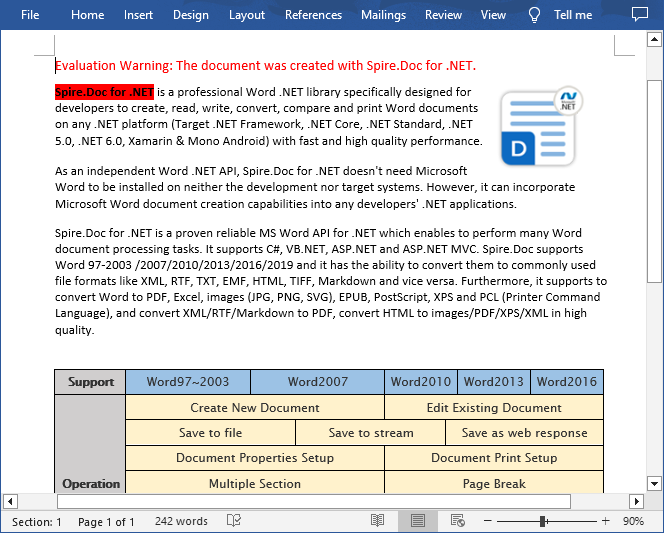
Task: Click the Word2010 table cell
Action: click(421, 382)
